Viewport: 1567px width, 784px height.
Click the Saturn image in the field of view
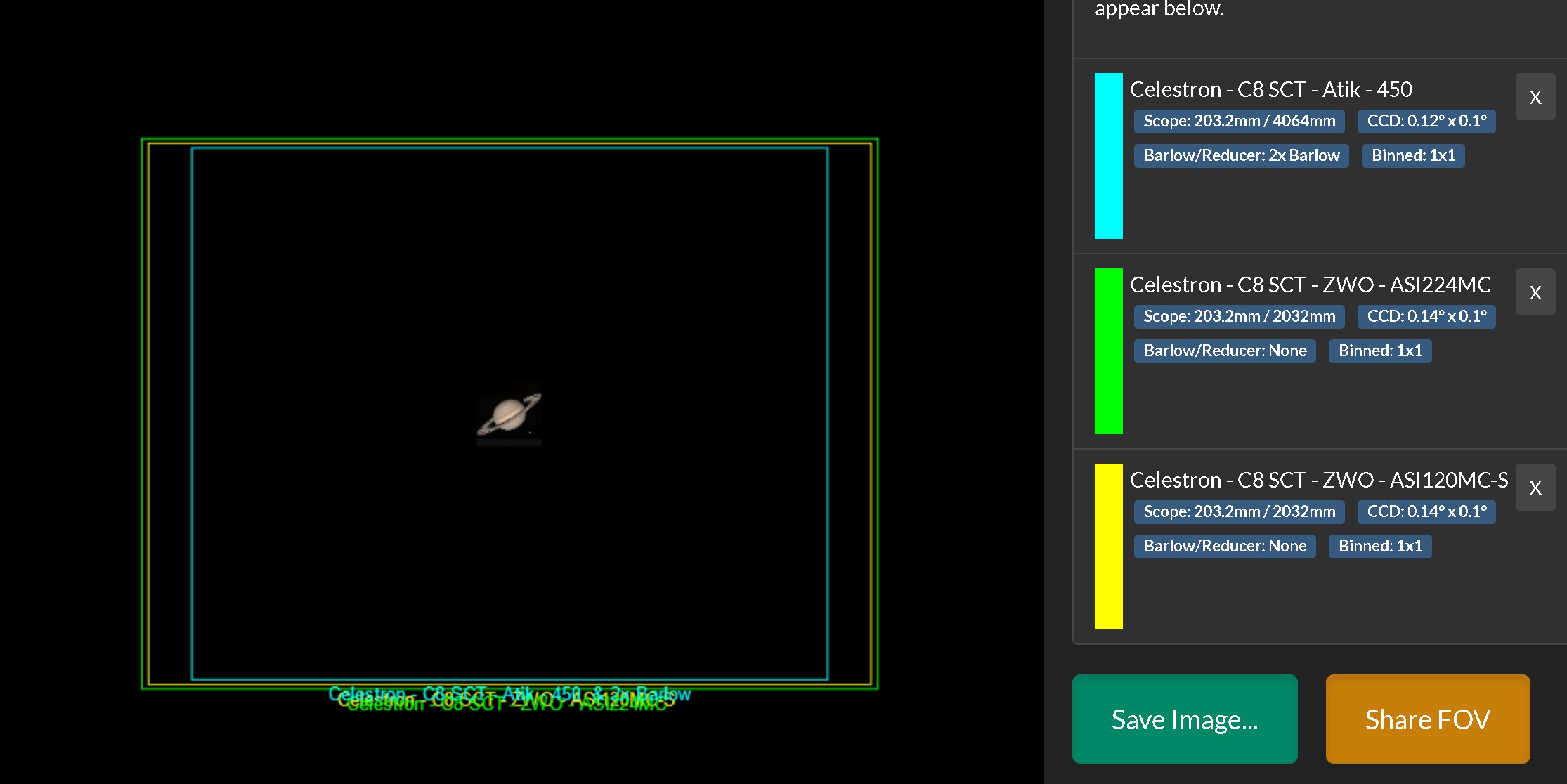click(509, 413)
